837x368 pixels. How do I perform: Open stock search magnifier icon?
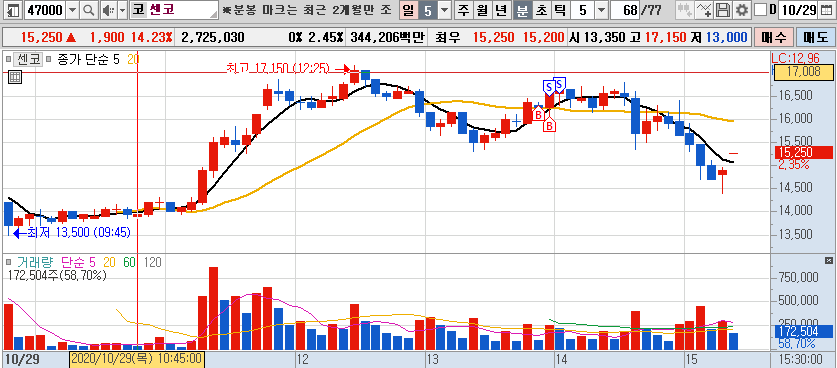tap(89, 10)
